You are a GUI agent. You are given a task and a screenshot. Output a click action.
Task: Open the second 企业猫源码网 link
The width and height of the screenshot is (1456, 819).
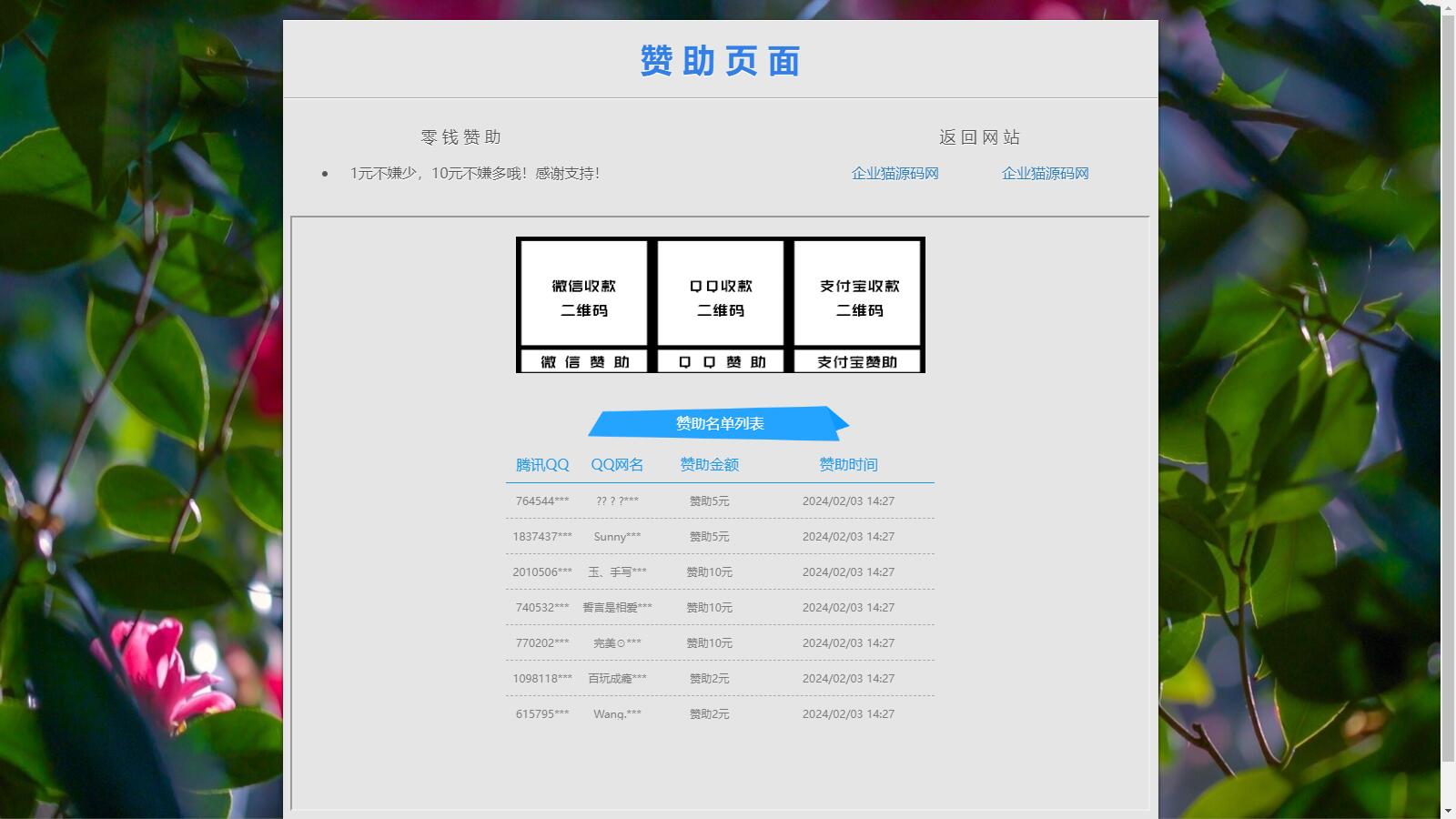[1045, 174]
